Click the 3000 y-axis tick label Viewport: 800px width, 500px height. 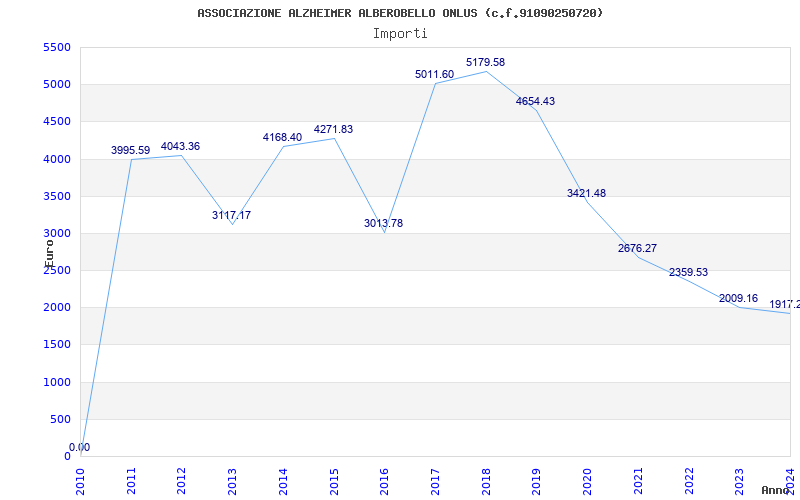(x=57, y=234)
